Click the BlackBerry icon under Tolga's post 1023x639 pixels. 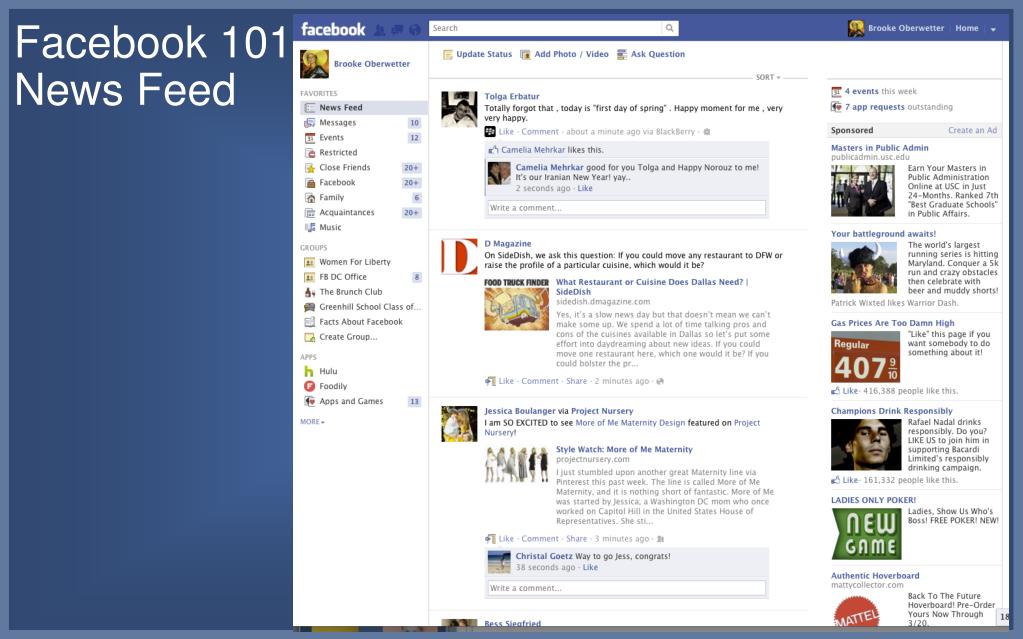pos(490,132)
